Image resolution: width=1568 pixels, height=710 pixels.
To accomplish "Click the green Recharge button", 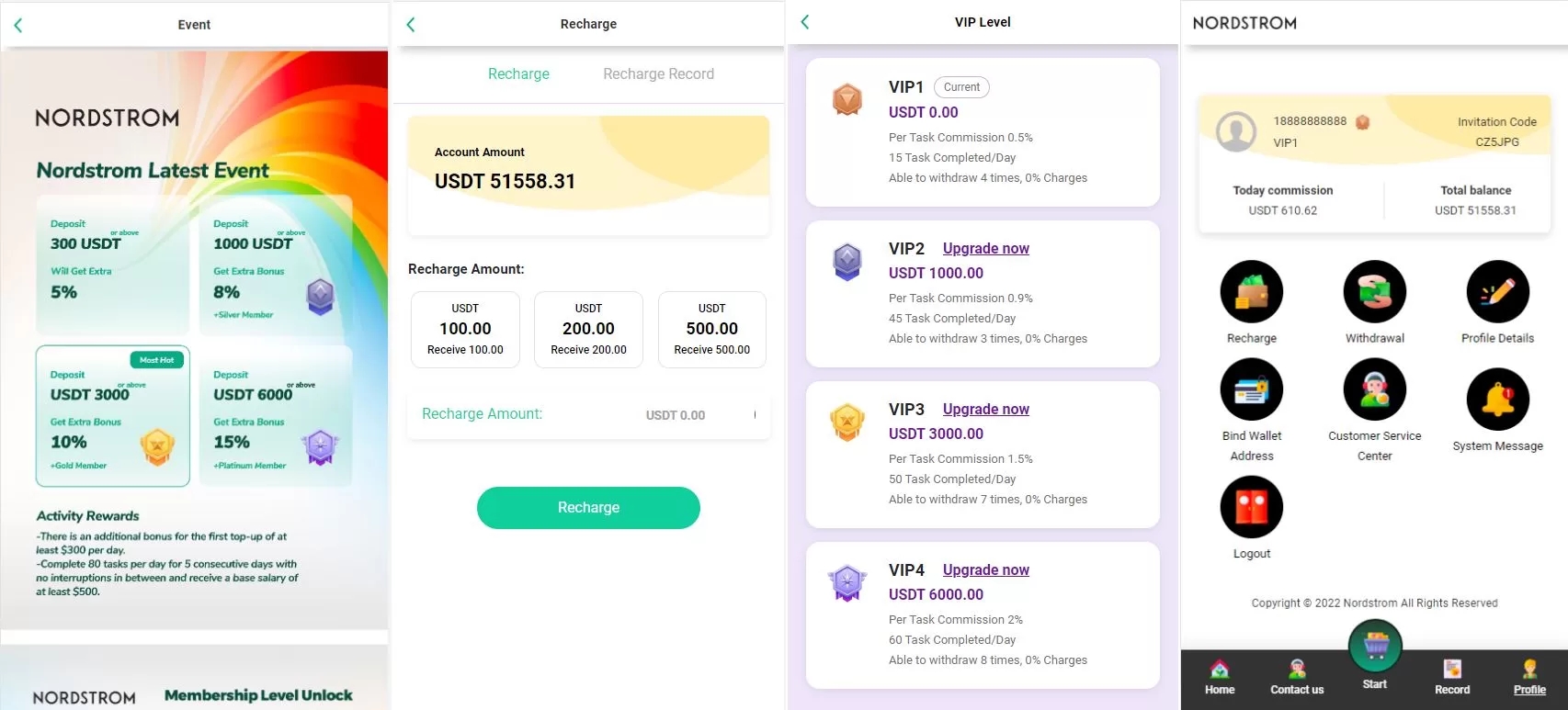I will click(588, 508).
